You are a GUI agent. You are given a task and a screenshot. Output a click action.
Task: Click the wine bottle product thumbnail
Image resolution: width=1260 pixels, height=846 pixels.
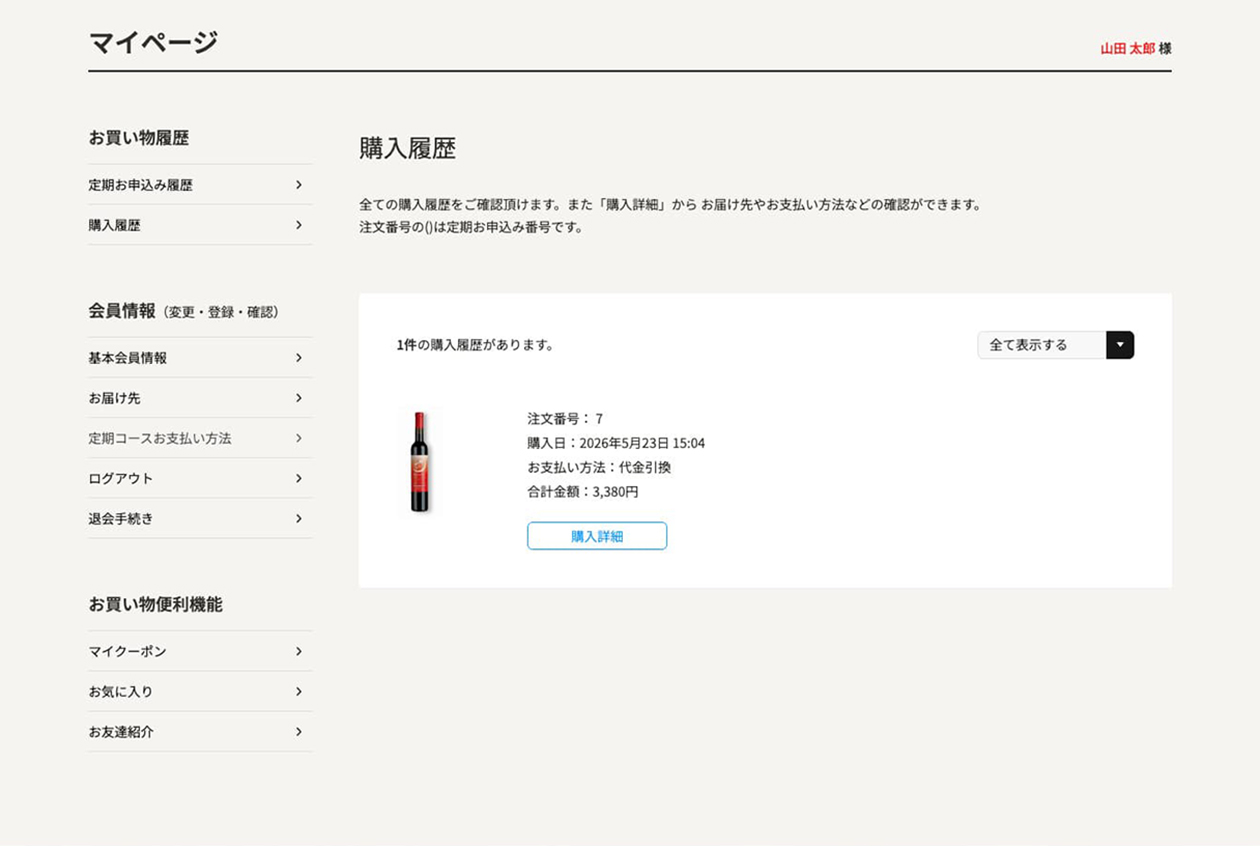tap(420, 462)
